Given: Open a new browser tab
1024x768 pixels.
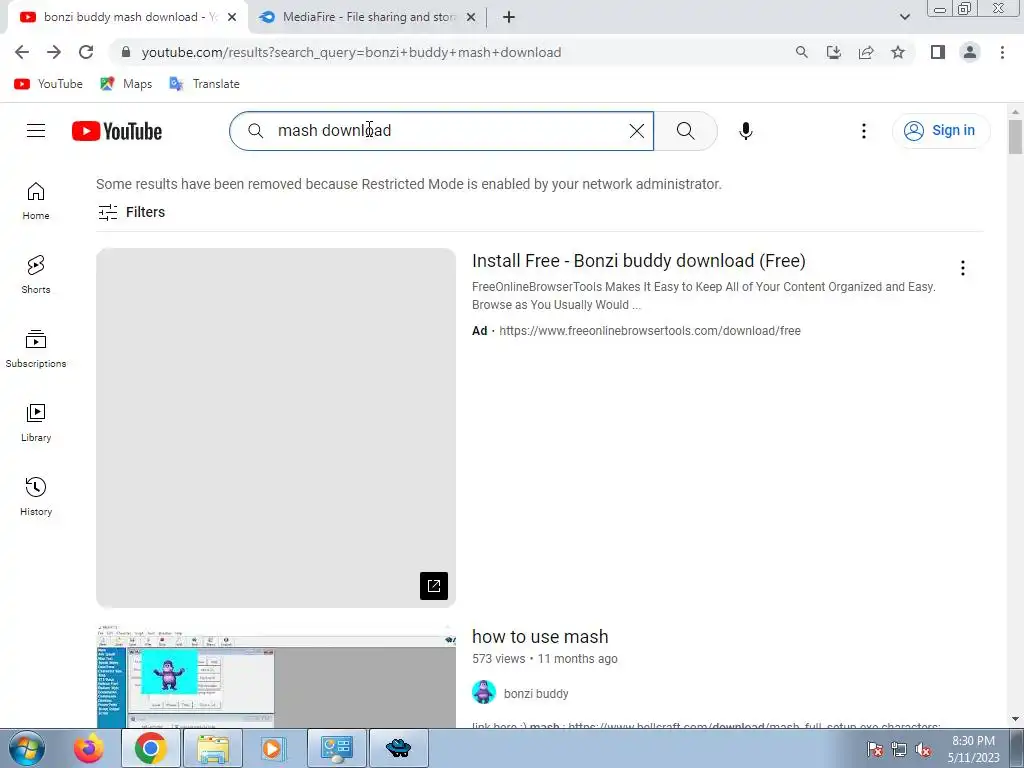Looking at the screenshot, I should [x=509, y=18].
